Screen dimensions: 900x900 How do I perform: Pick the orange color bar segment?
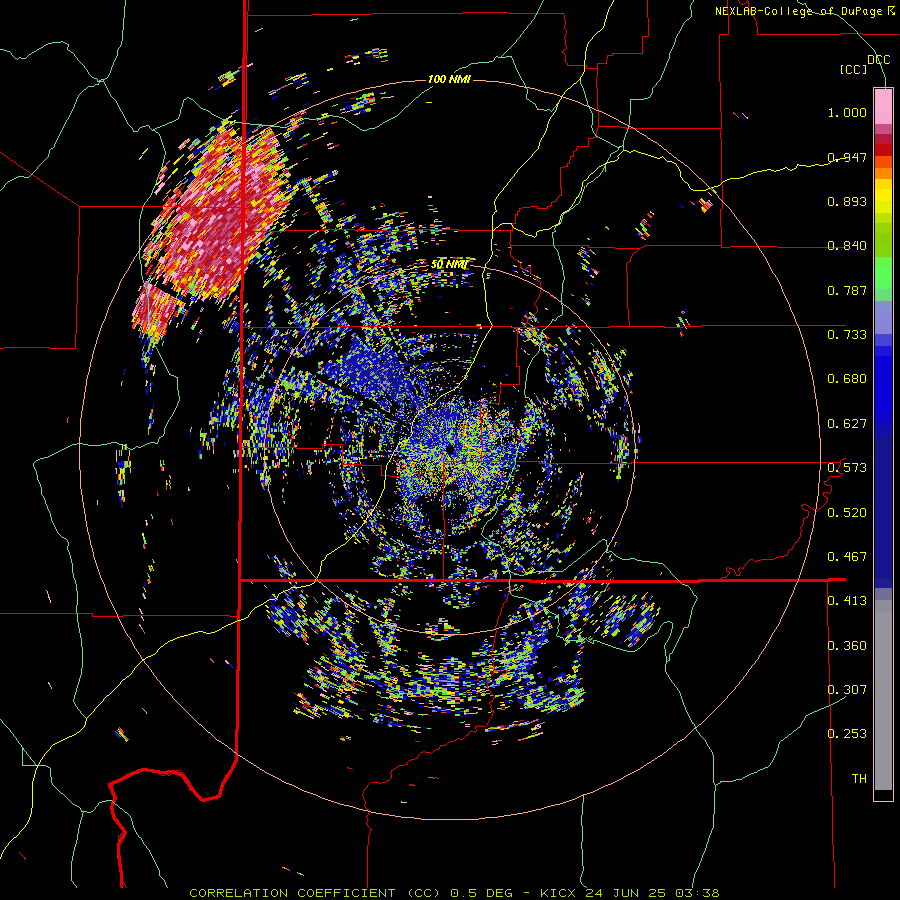(x=883, y=173)
